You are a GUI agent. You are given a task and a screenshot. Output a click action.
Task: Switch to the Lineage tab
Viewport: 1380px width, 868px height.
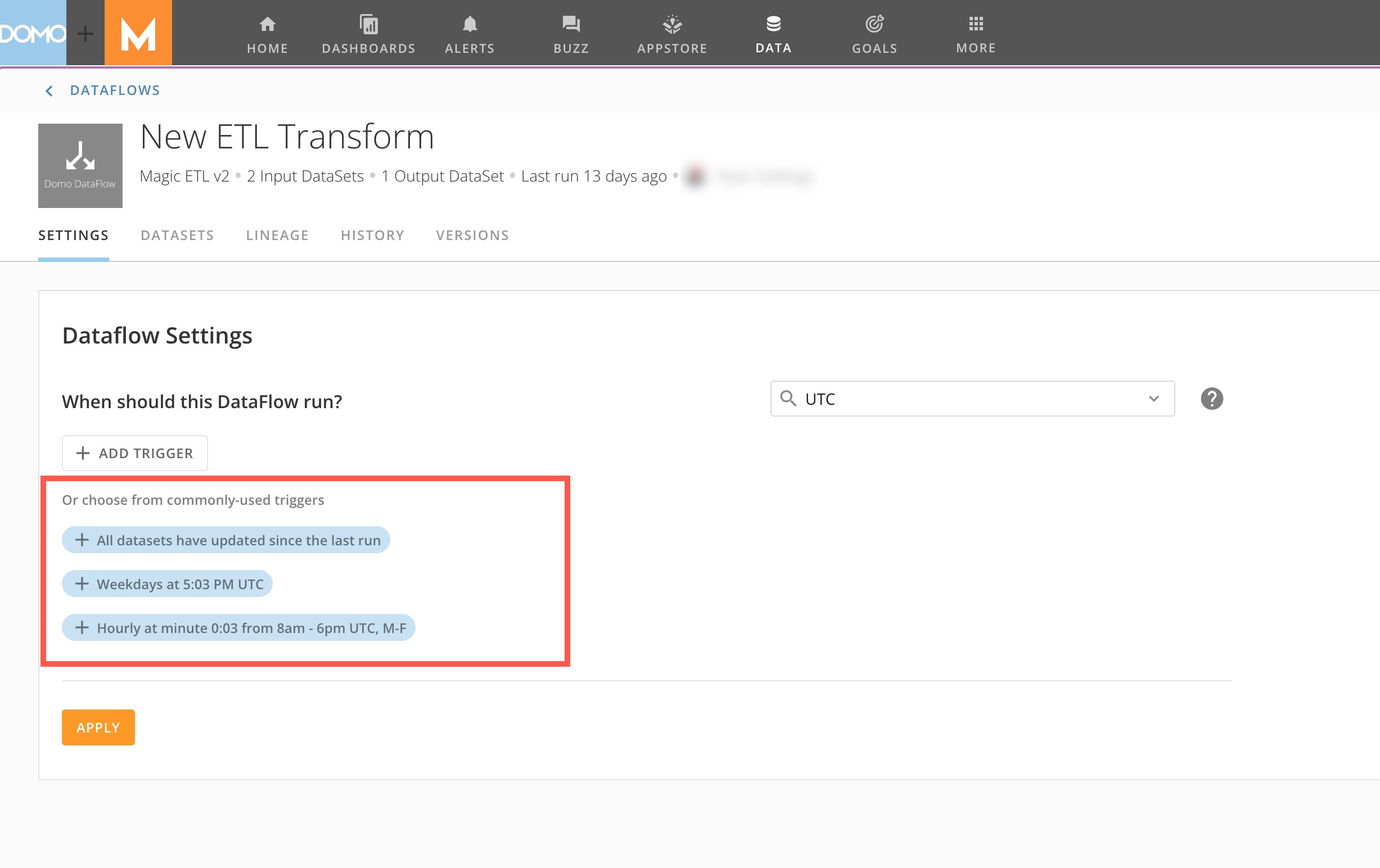tap(277, 236)
